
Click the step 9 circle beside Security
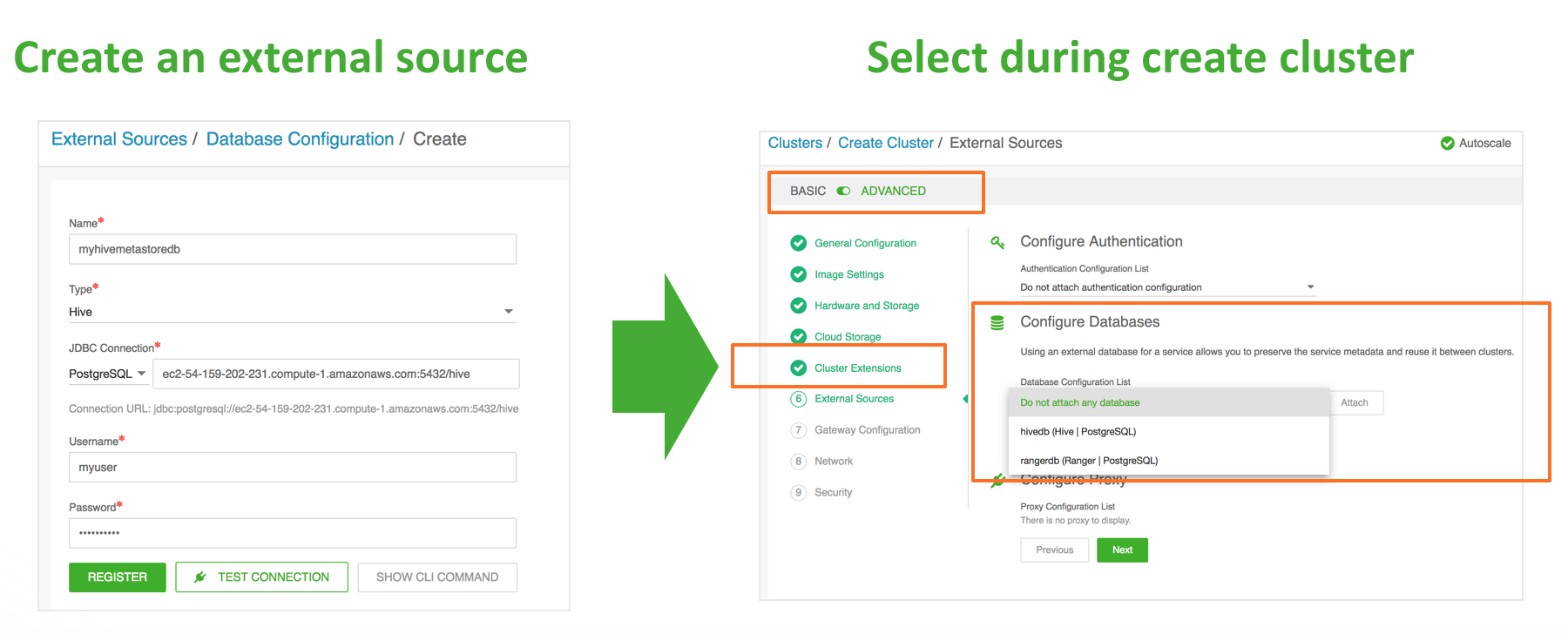coord(798,493)
